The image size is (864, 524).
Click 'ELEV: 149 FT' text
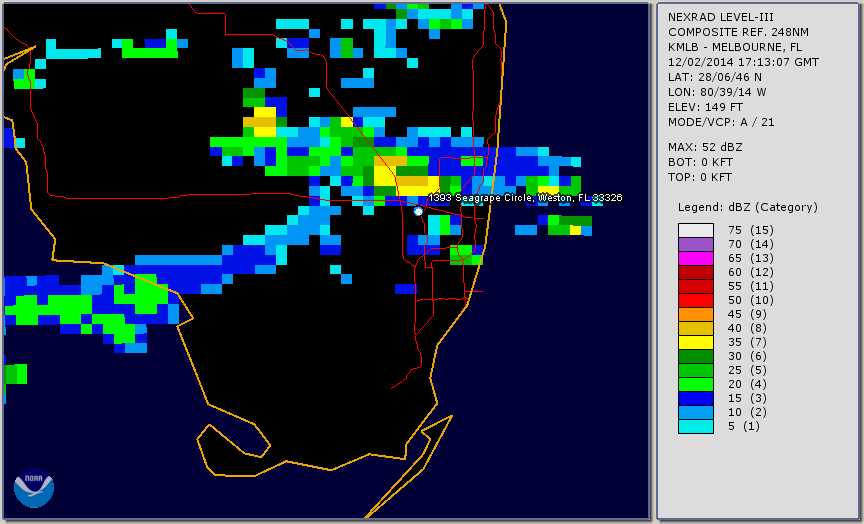[x=705, y=107]
